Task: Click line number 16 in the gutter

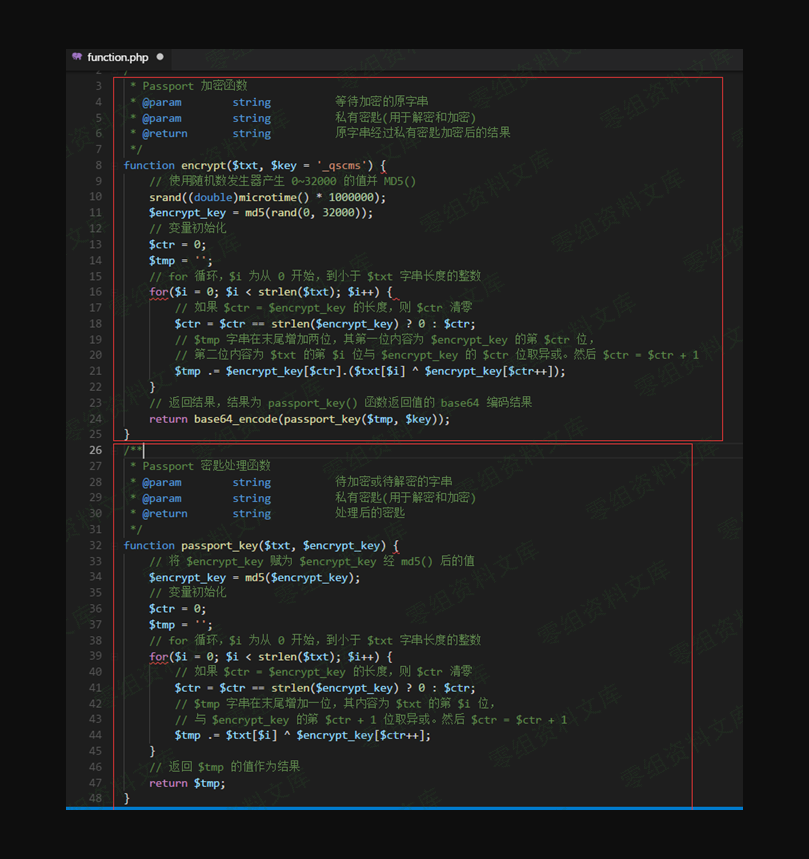Action: [x=95, y=292]
